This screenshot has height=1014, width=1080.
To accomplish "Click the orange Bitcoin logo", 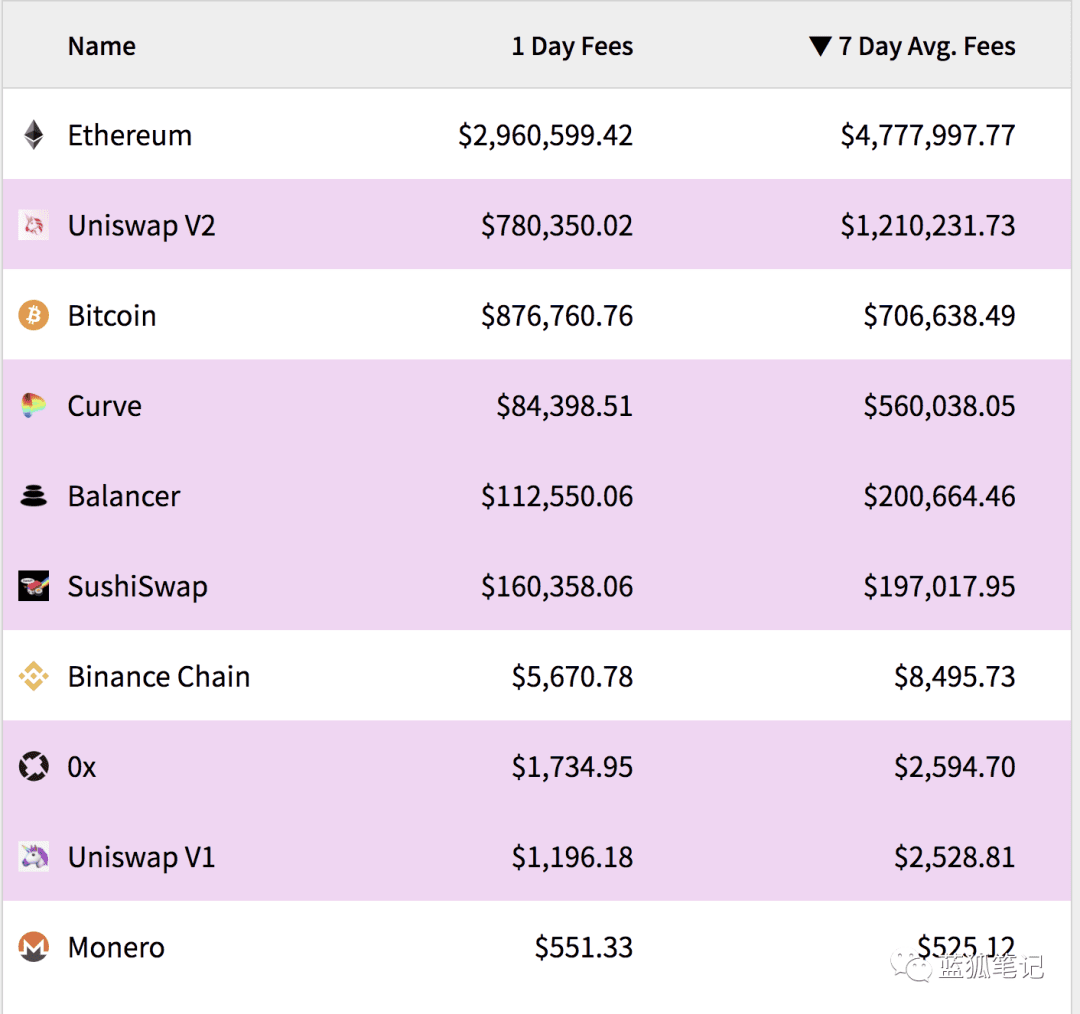I will pos(33,315).
